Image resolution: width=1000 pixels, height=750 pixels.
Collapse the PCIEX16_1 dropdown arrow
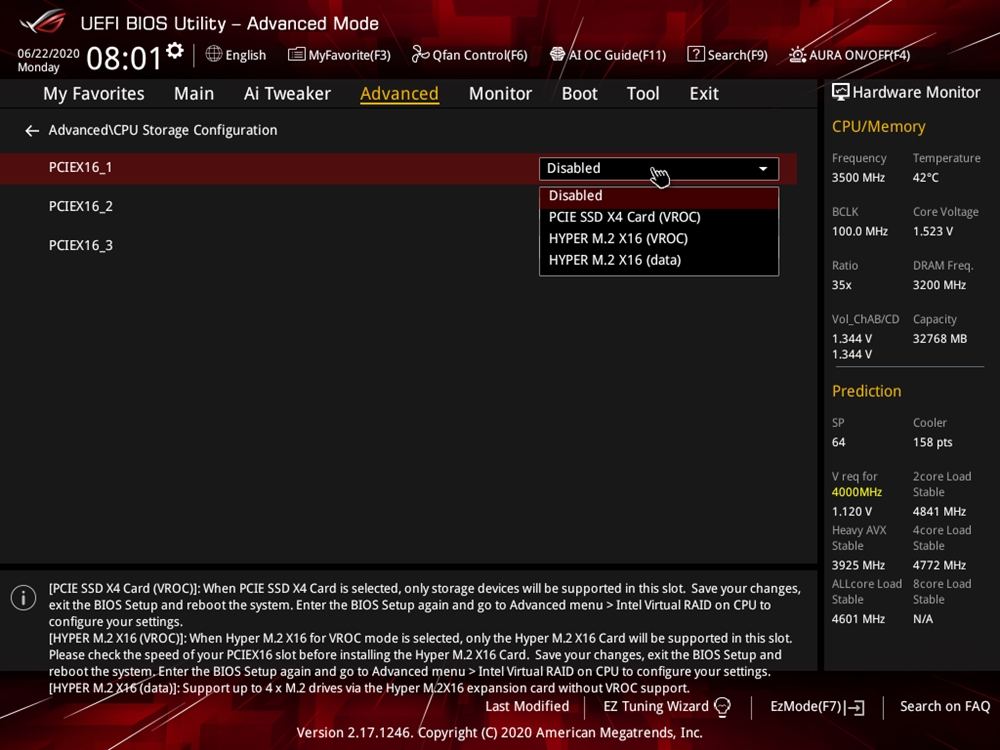(763, 169)
